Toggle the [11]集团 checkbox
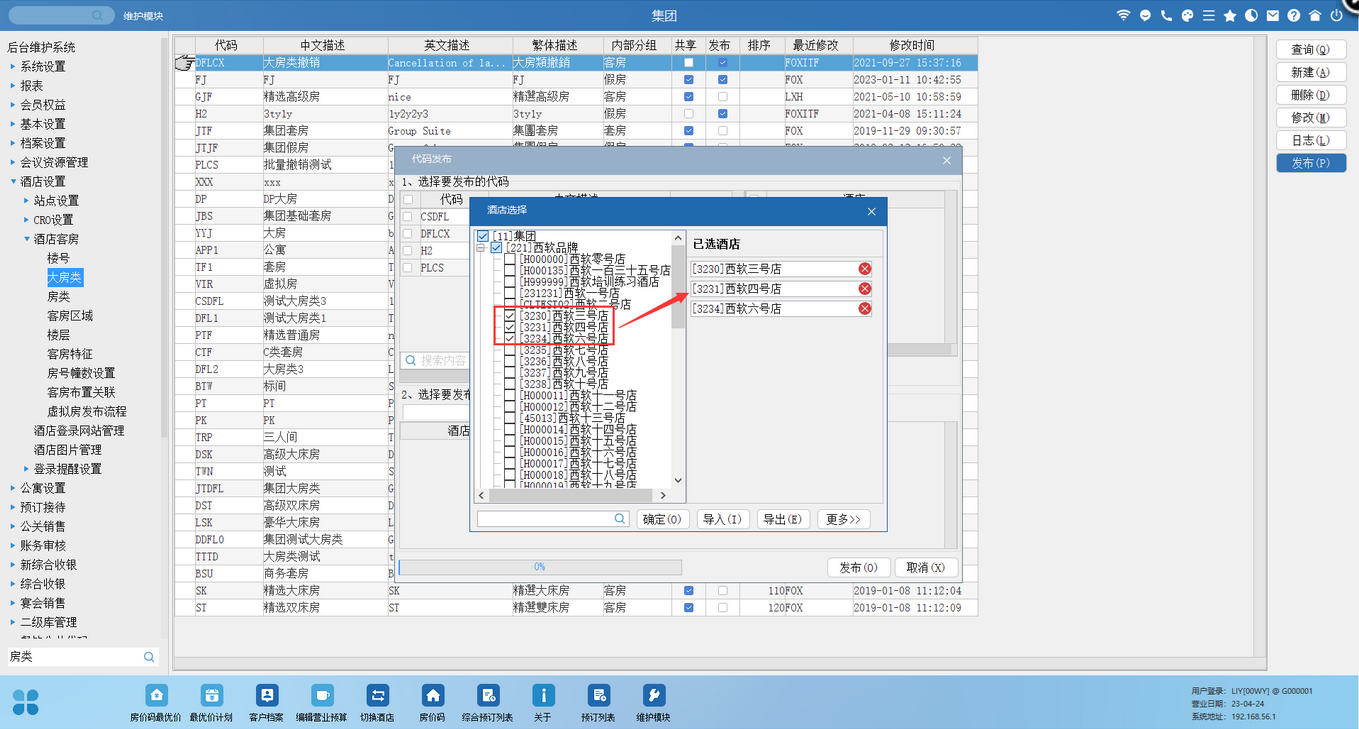 point(484,236)
